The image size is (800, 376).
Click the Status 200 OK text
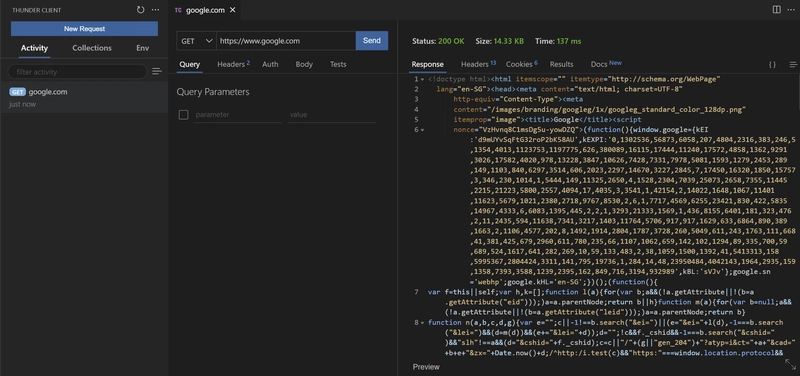[x=438, y=41]
